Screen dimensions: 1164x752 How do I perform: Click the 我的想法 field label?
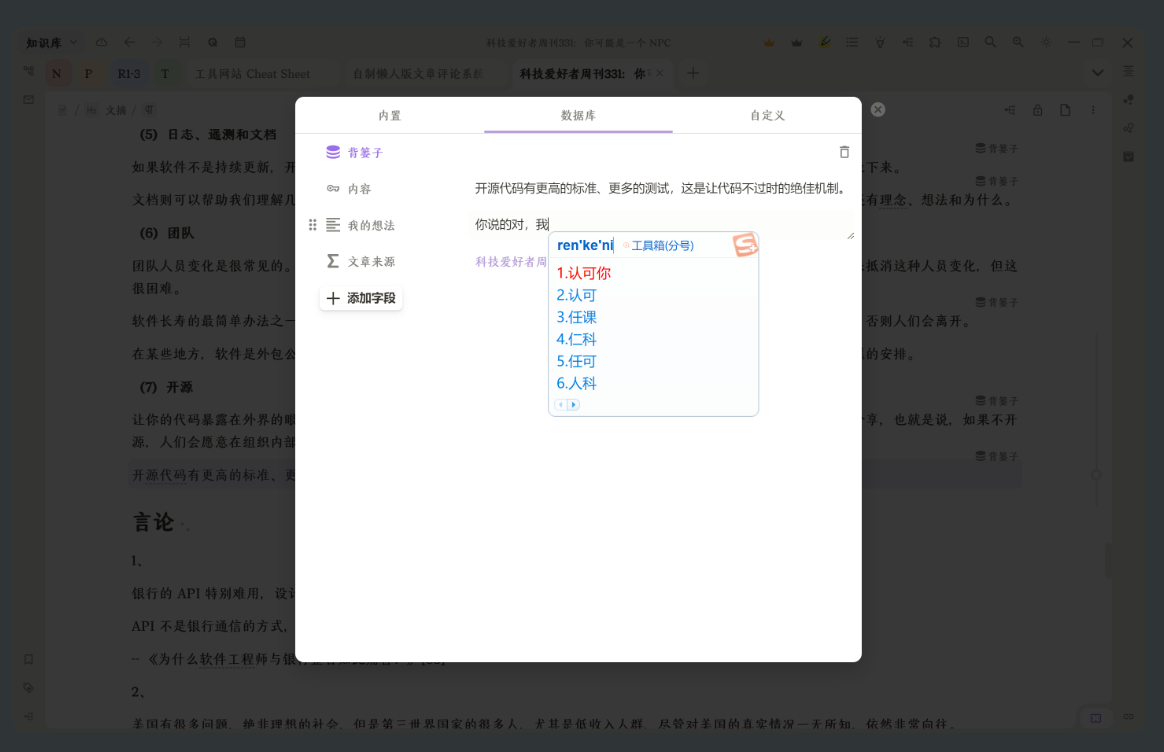[371, 225]
